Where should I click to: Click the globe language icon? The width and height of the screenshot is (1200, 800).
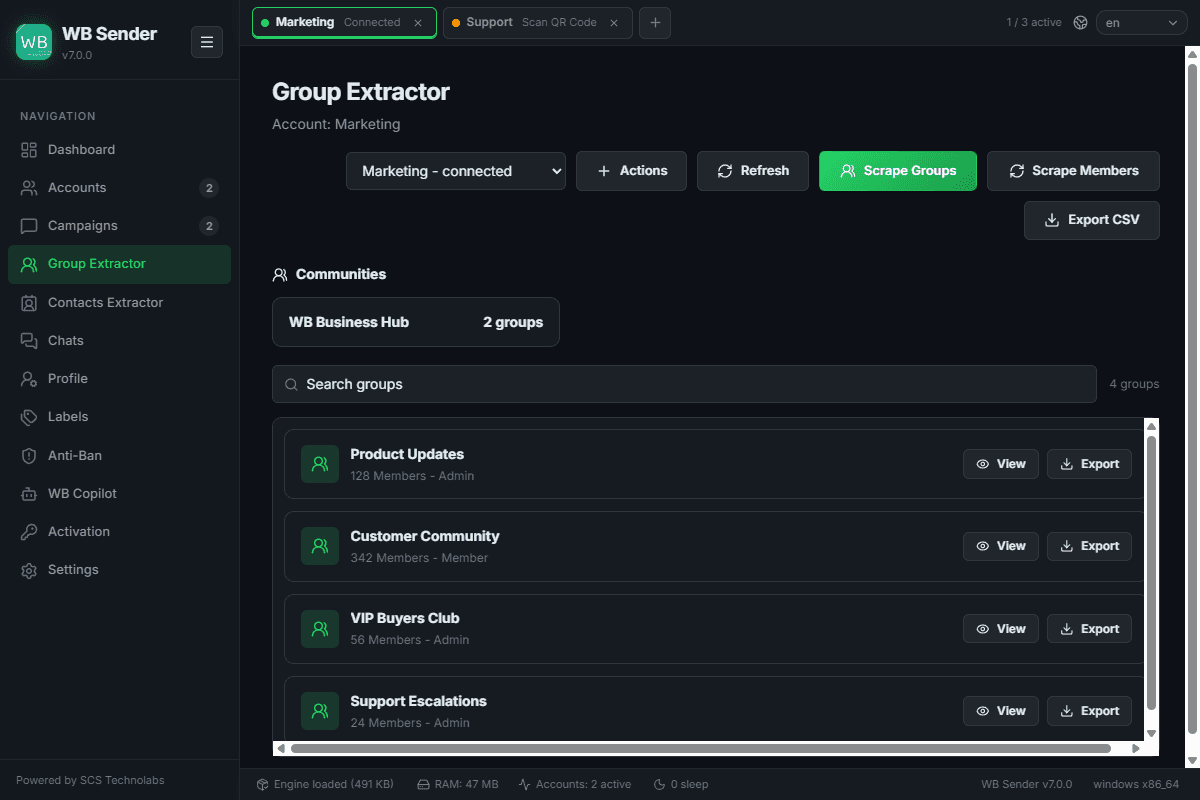tap(1080, 22)
